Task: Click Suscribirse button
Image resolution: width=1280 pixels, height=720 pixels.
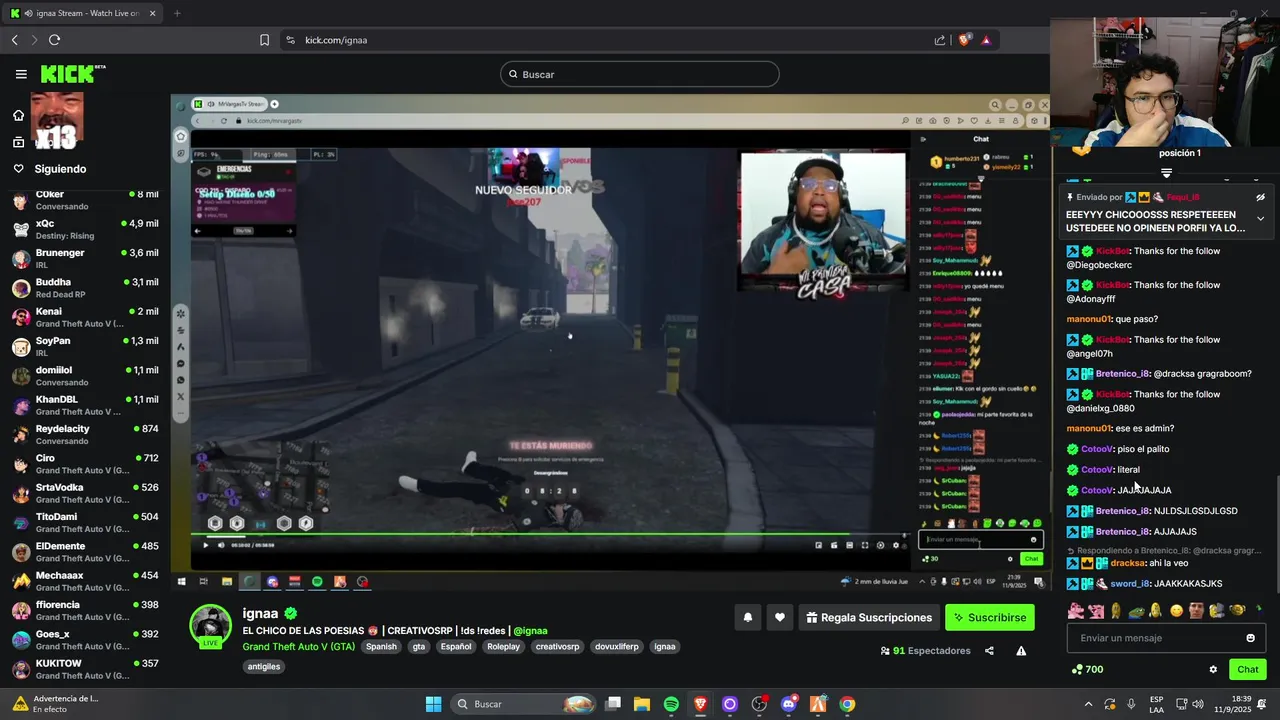Action: click(x=990, y=618)
